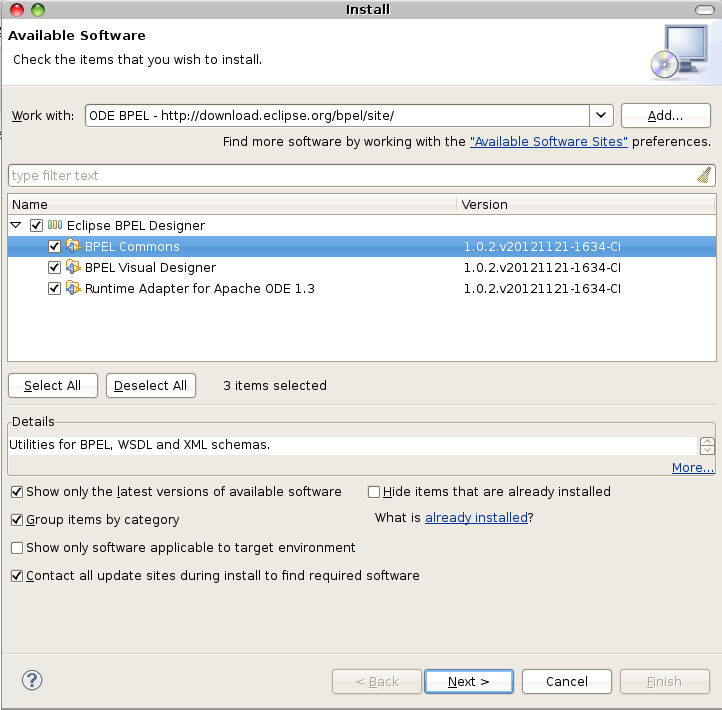722x710 pixels.
Task: Open the Work with dropdown arrow
Action: pyautogui.click(x=601, y=115)
